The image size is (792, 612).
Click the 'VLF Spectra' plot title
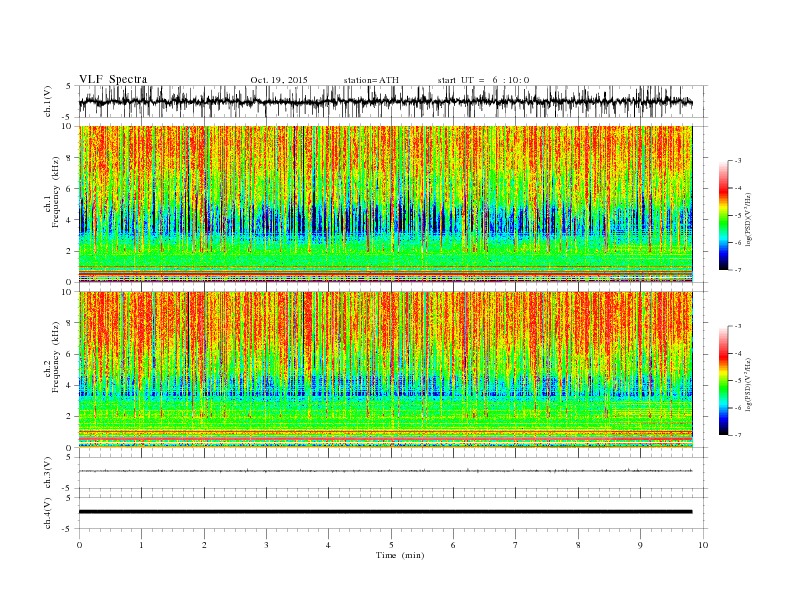[x=113, y=79]
